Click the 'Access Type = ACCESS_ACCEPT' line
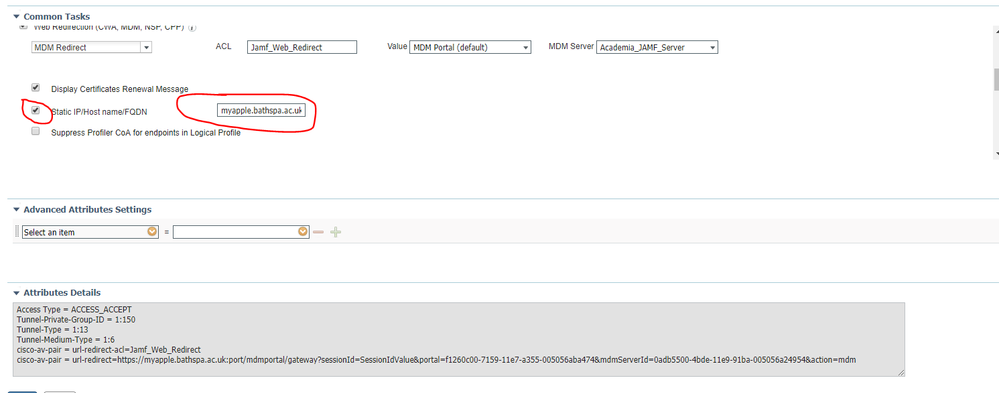The width and height of the screenshot is (999, 393). point(74,310)
